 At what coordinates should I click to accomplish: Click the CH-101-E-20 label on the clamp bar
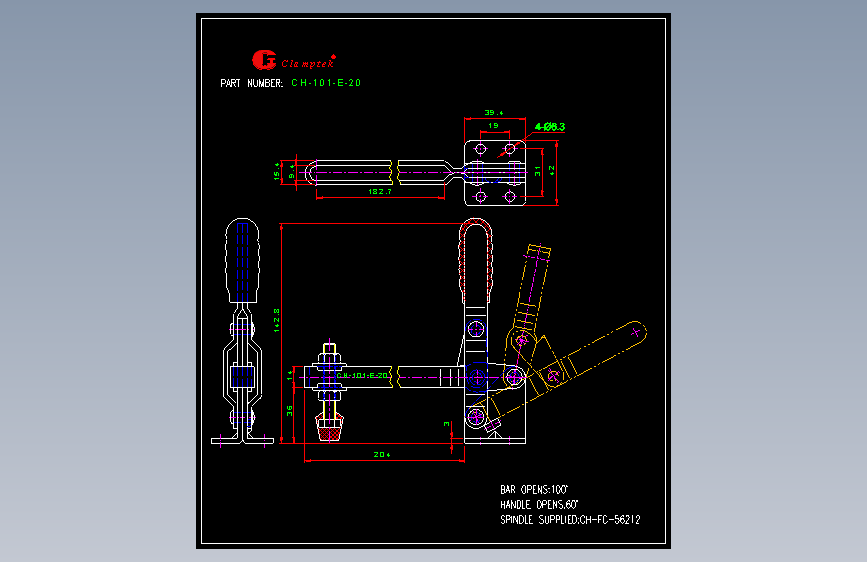(362, 376)
